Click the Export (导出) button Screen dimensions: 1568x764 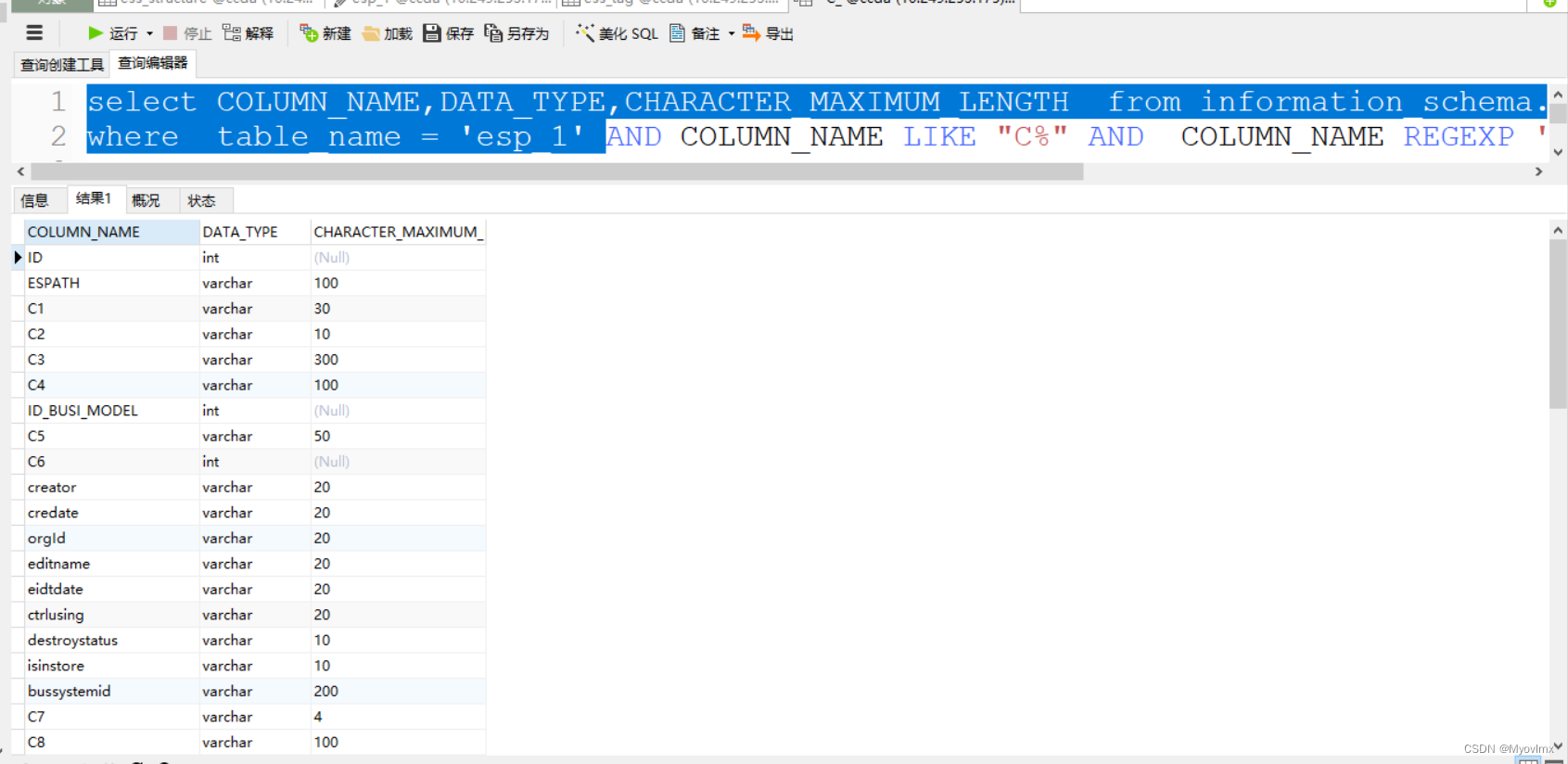coord(768,33)
